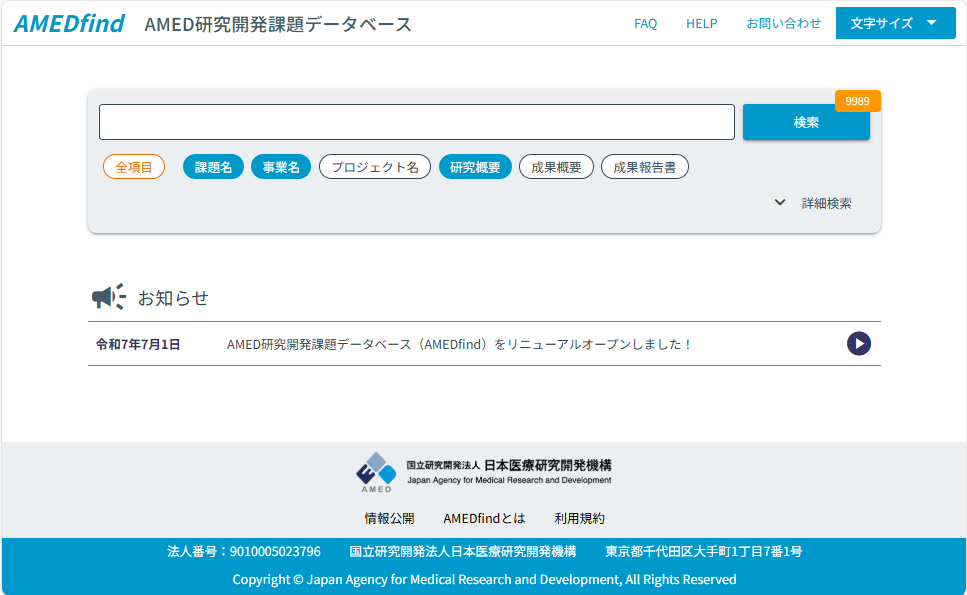This screenshot has width=967, height=595.
Task: Open the 利用規約 footer link
Action: (579, 519)
